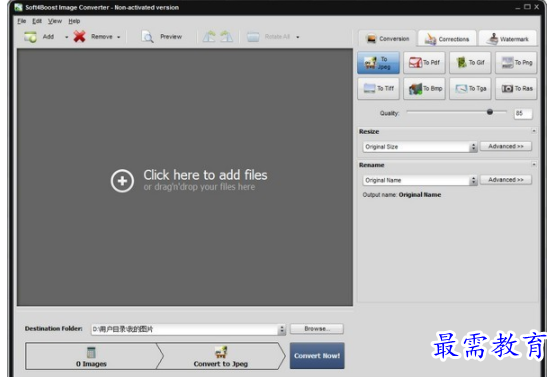
Task: Open the File menu
Action: (x=22, y=21)
